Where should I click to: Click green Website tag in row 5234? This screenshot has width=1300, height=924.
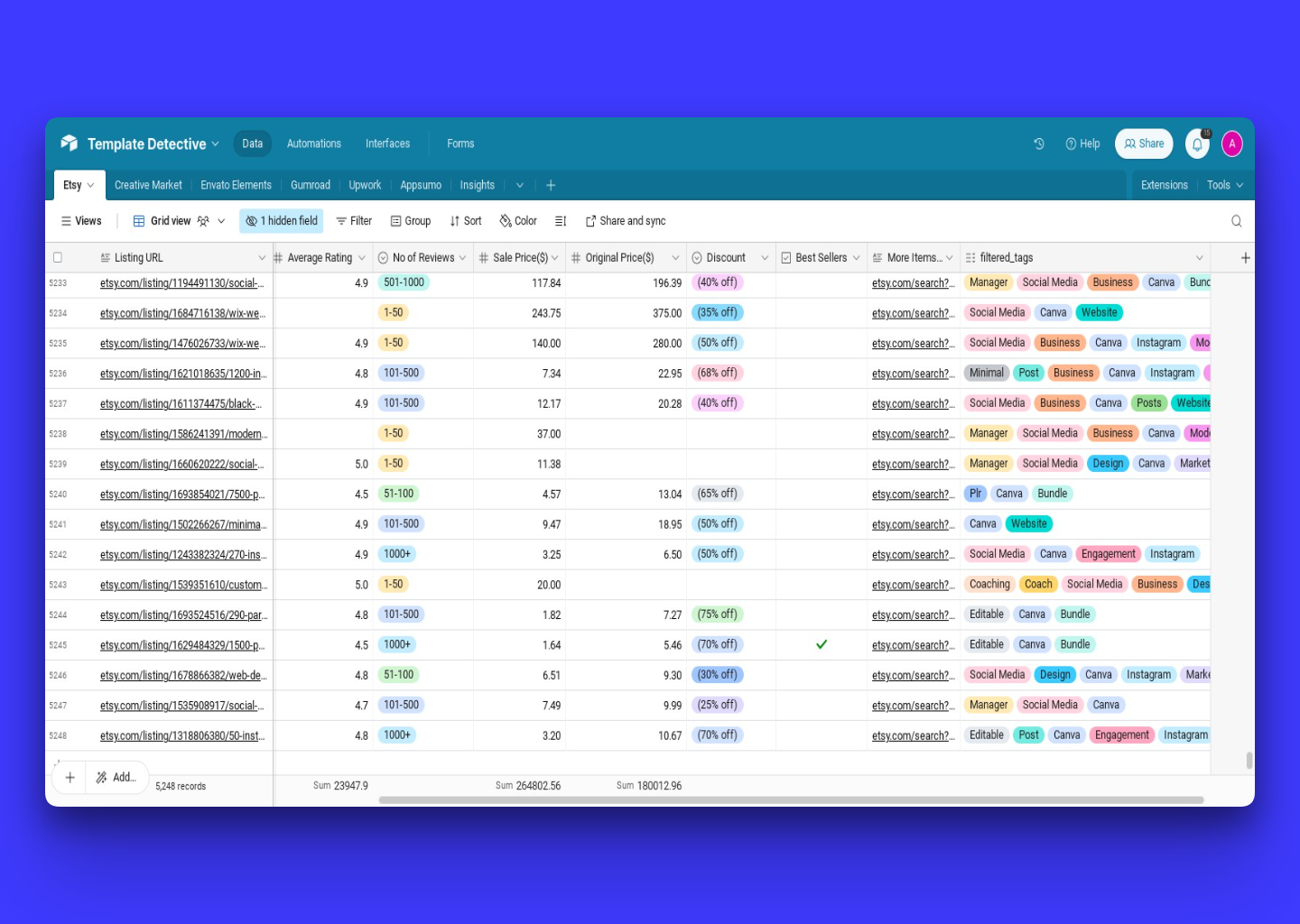[x=1100, y=312]
